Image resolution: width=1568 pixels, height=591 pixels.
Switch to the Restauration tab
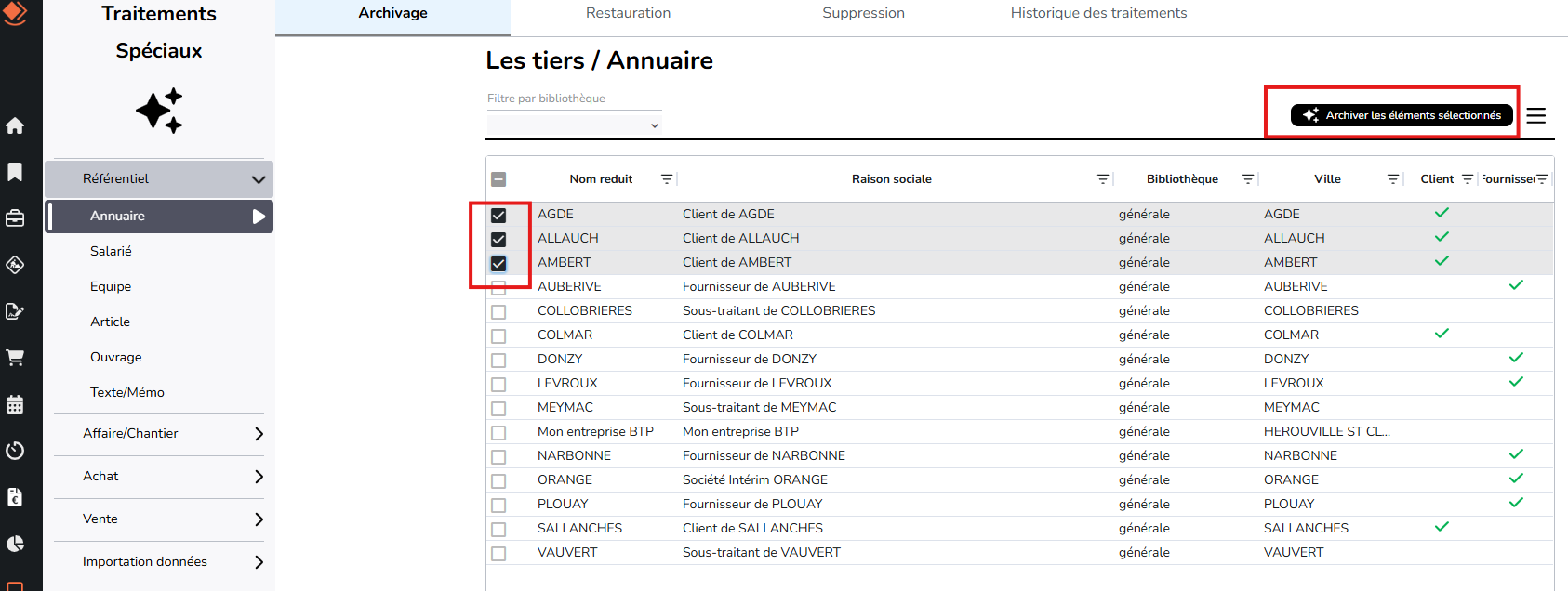click(x=628, y=13)
